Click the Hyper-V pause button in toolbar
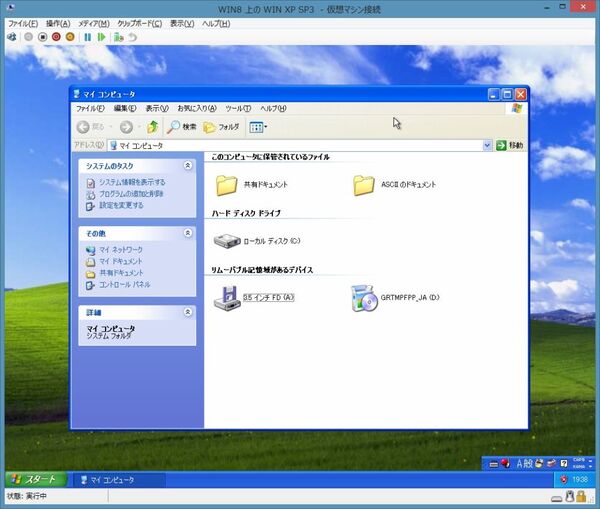The height and width of the screenshot is (509, 600). (87, 37)
